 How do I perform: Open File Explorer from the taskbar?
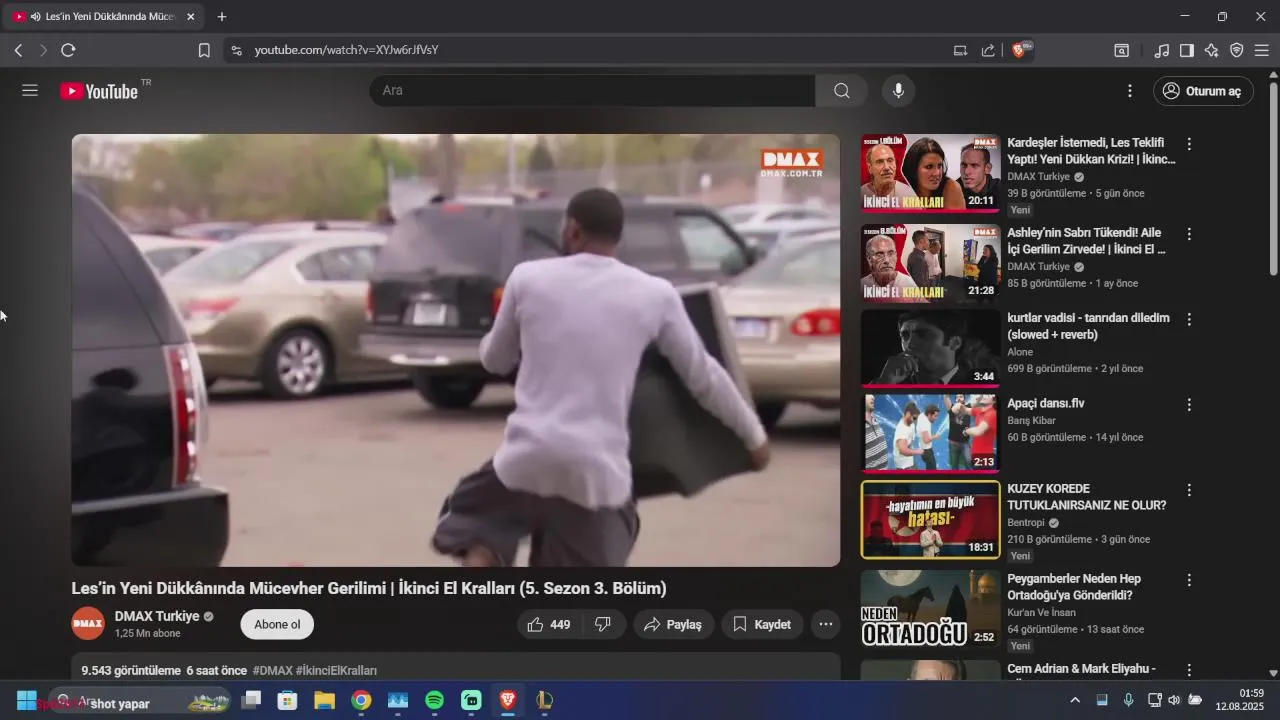point(324,700)
